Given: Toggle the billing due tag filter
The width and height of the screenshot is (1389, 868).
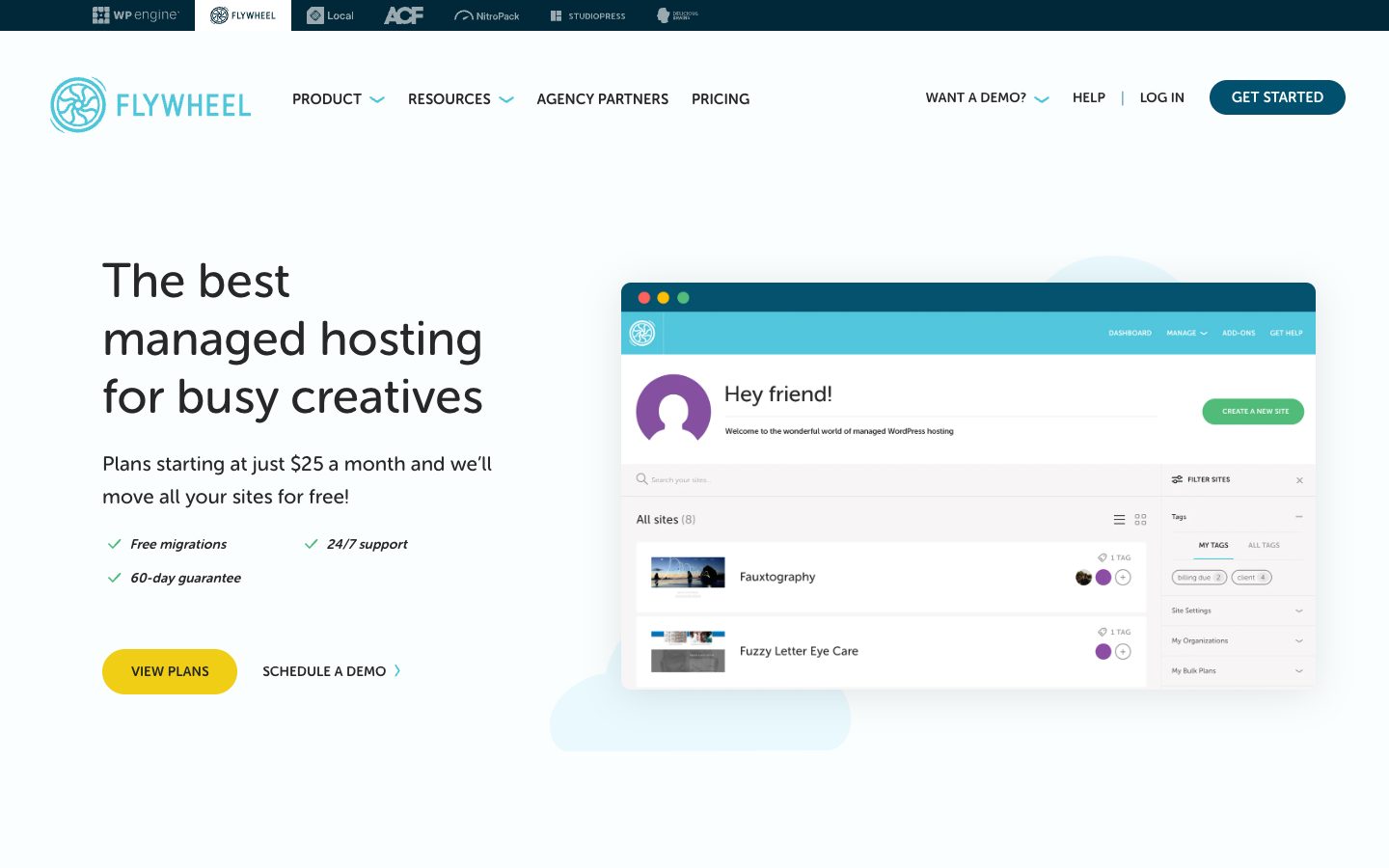Looking at the screenshot, I should (x=1199, y=578).
